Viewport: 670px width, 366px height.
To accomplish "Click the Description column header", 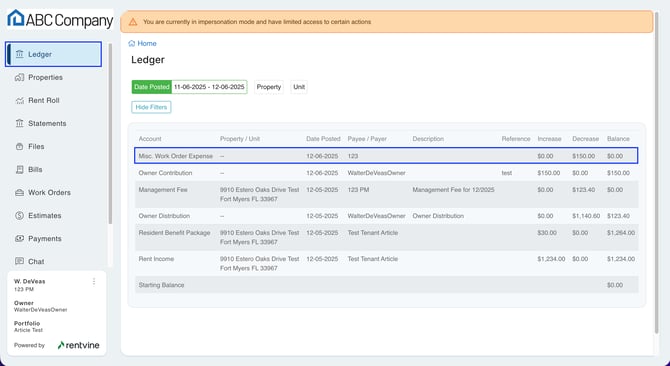I will pyautogui.click(x=428, y=139).
